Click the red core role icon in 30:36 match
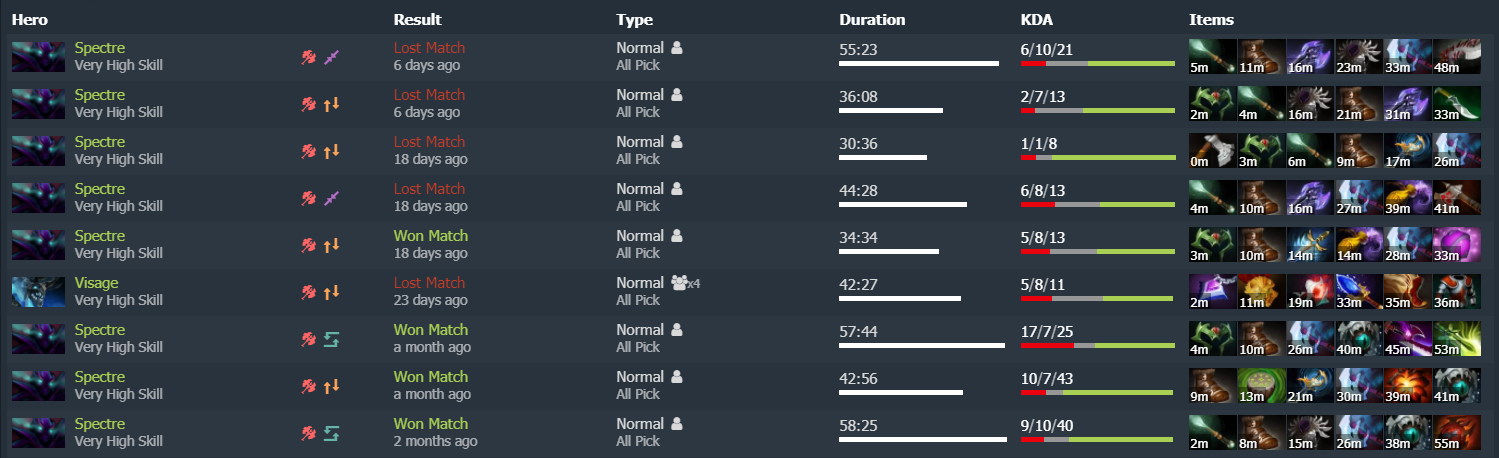 coord(309,151)
